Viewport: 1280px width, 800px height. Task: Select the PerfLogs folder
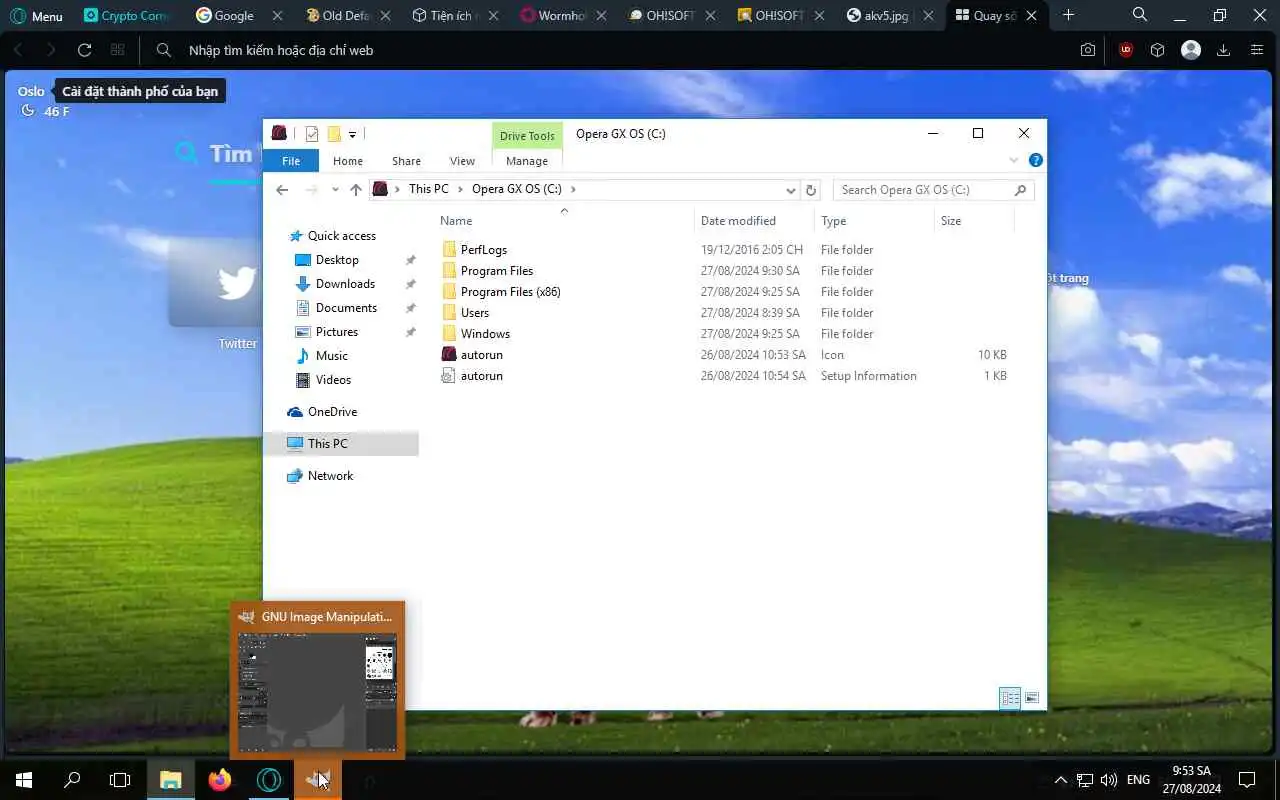coord(484,250)
